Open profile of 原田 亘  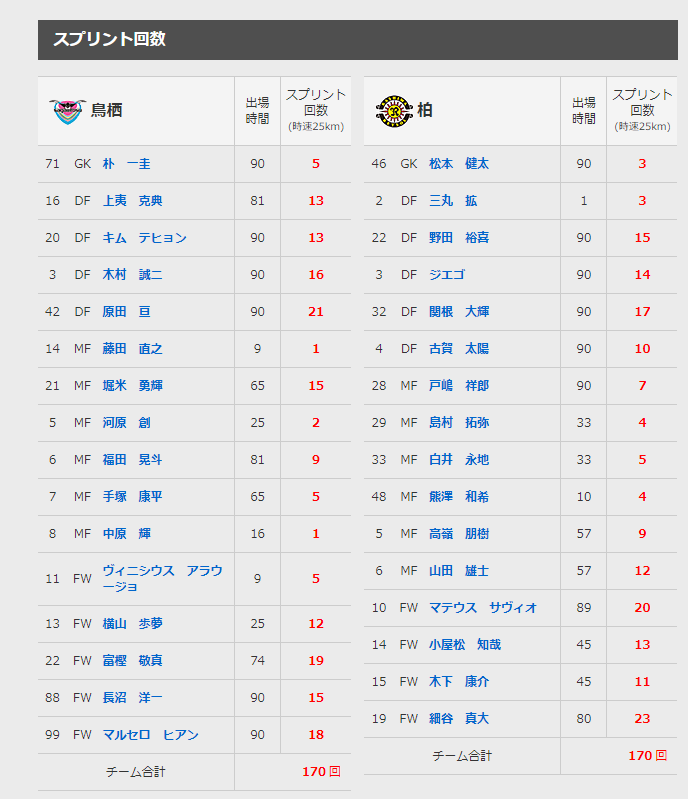coord(126,312)
